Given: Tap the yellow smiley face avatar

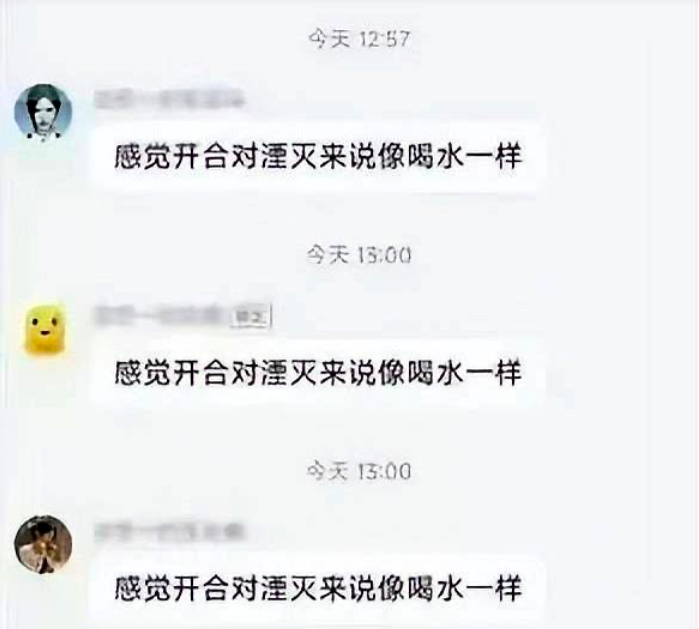Looking at the screenshot, I should pos(46,328).
